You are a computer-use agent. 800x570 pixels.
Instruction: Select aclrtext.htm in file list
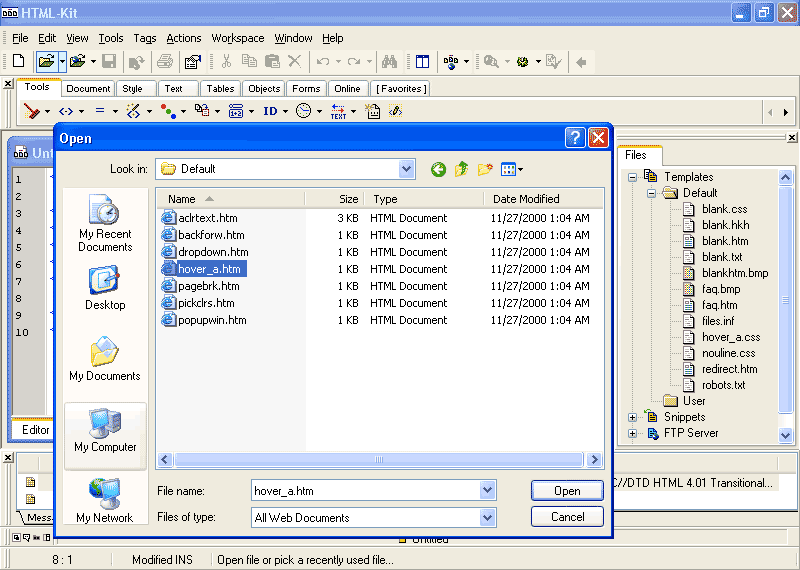[x=199, y=218]
